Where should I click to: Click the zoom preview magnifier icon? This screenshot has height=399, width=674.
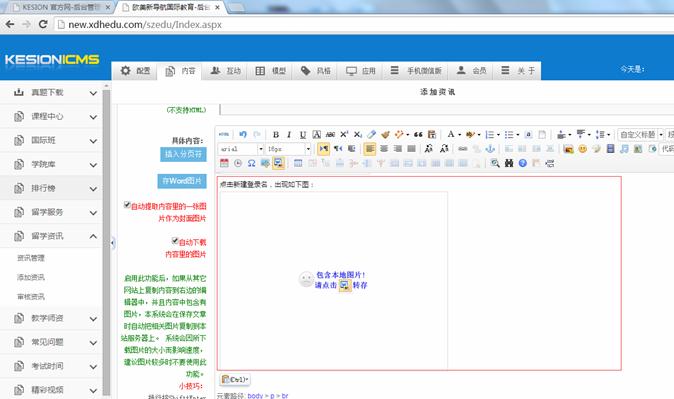[x=495, y=163]
